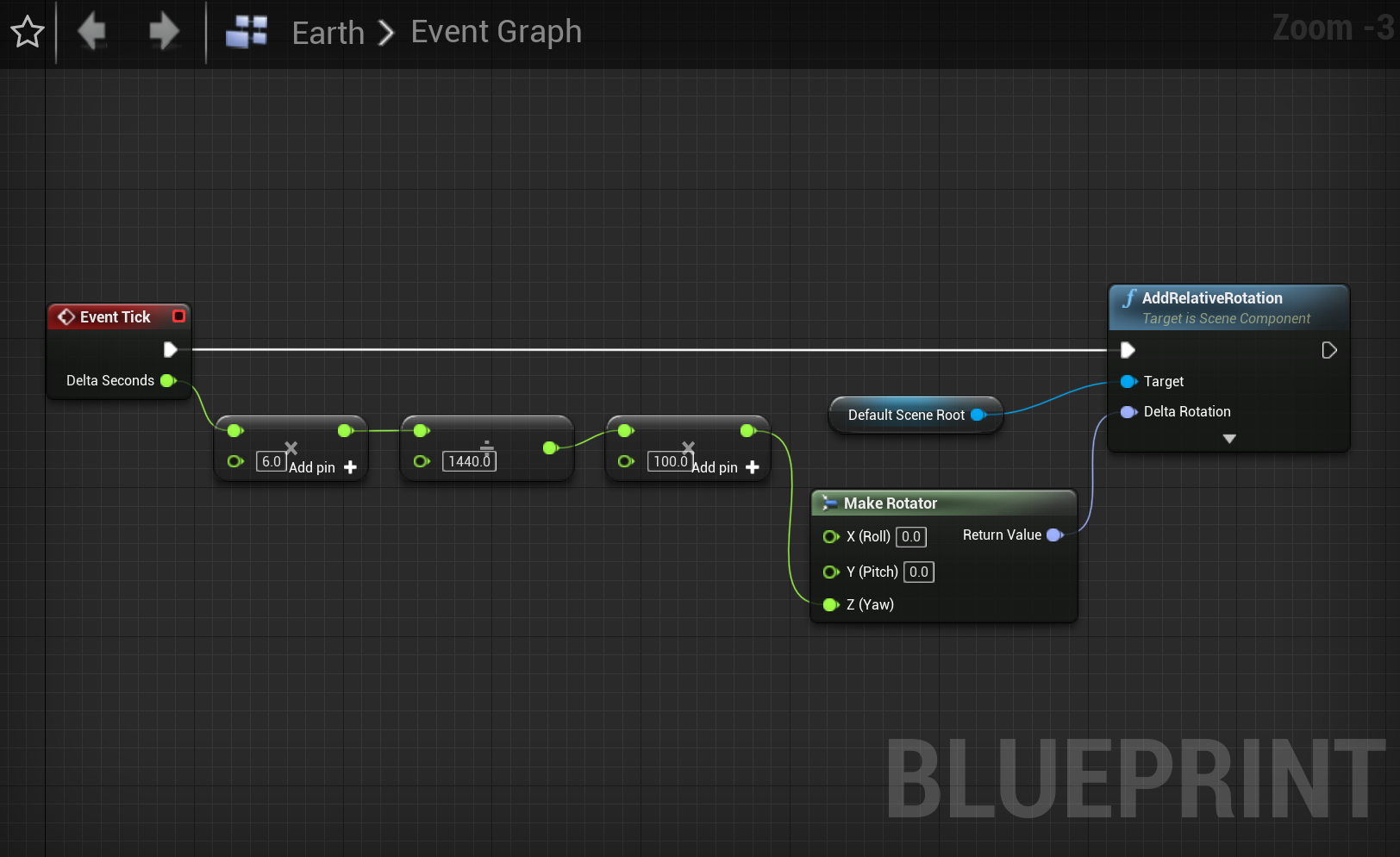Click the Return Value output pin
Screen dimensions: 1400x857
tap(1054, 535)
